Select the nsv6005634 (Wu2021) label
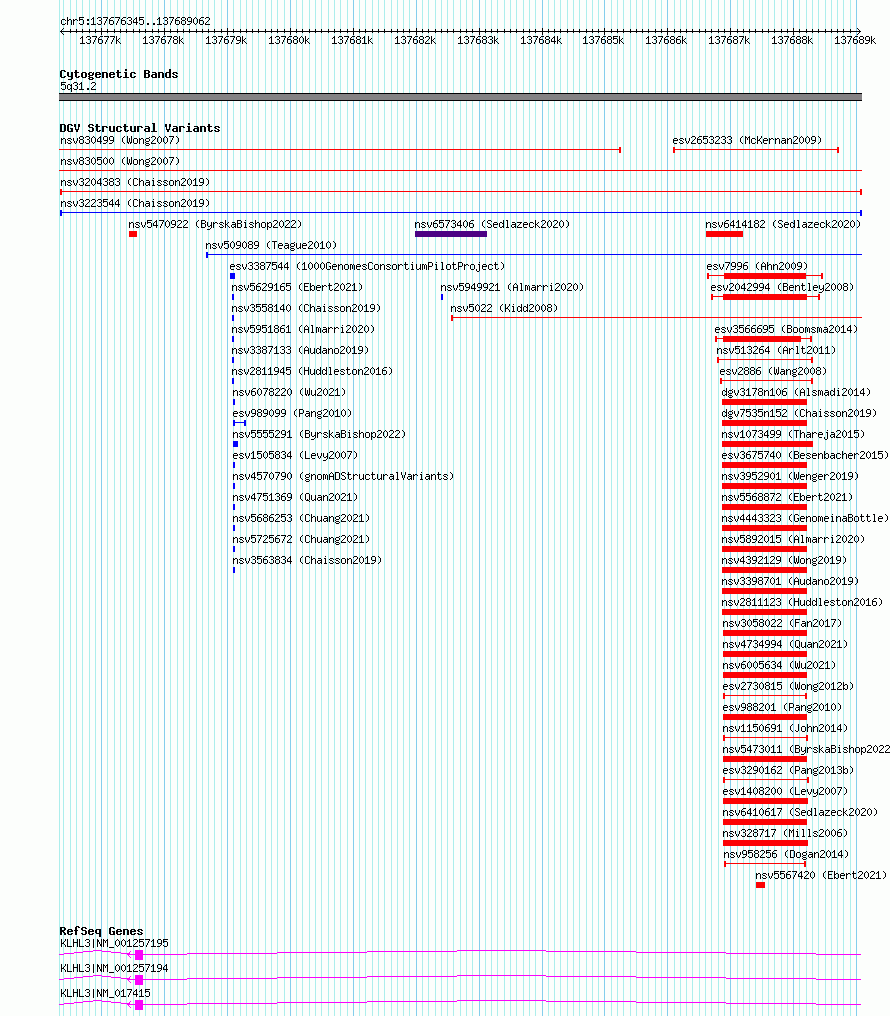The image size is (890, 1016). [779, 665]
